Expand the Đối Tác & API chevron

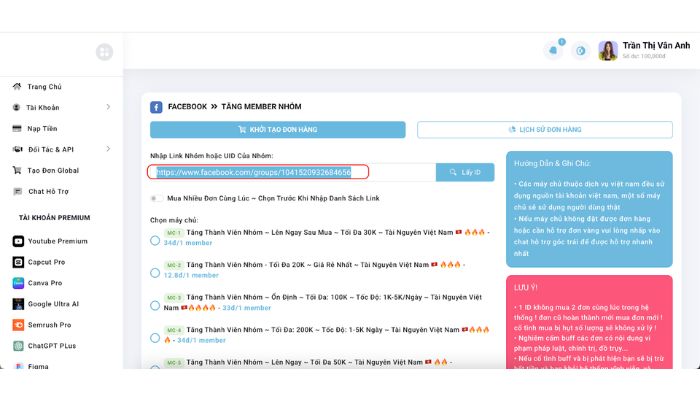[x=108, y=149]
